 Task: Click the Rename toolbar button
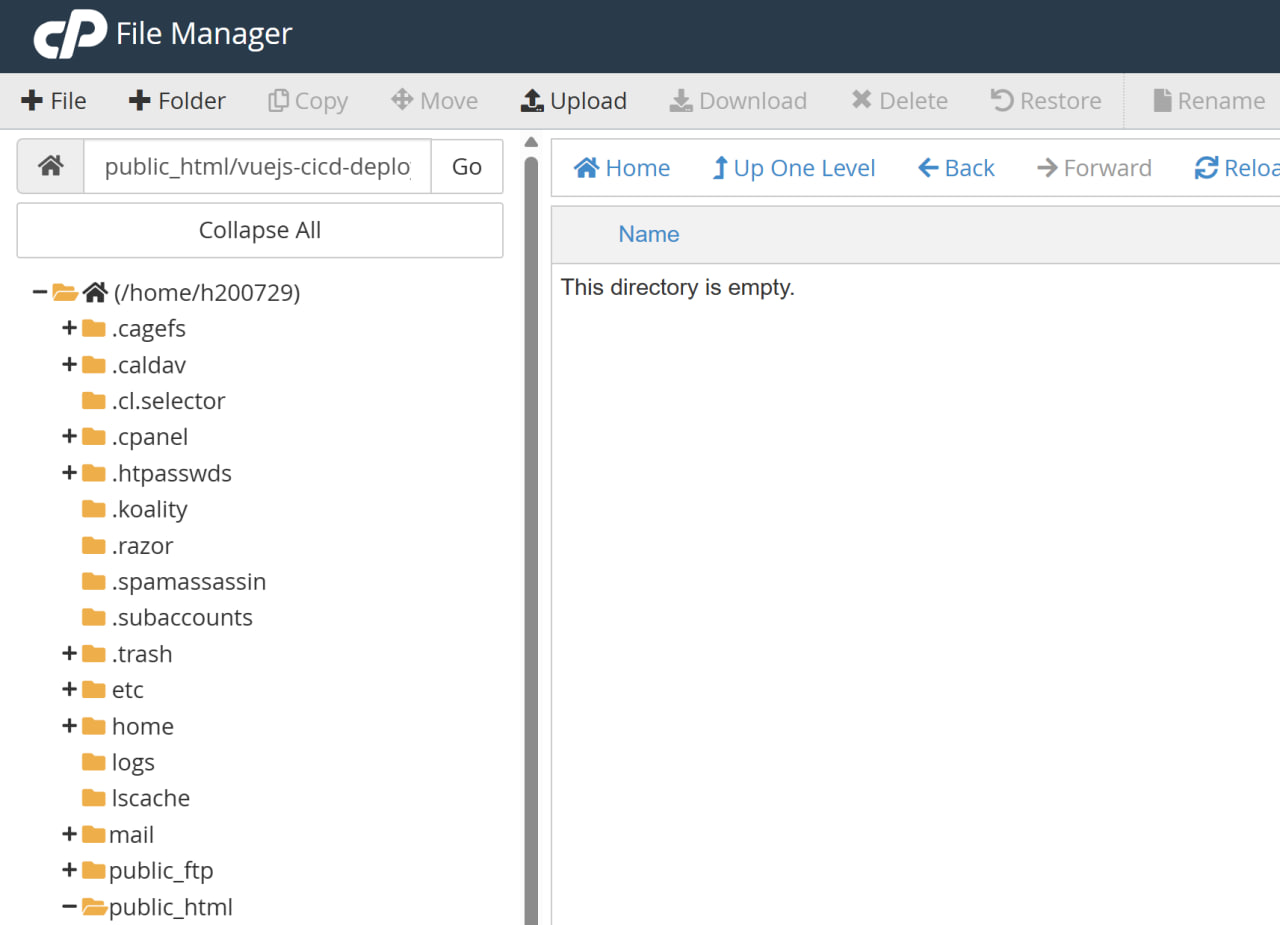pyautogui.click(x=1209, y=101)
